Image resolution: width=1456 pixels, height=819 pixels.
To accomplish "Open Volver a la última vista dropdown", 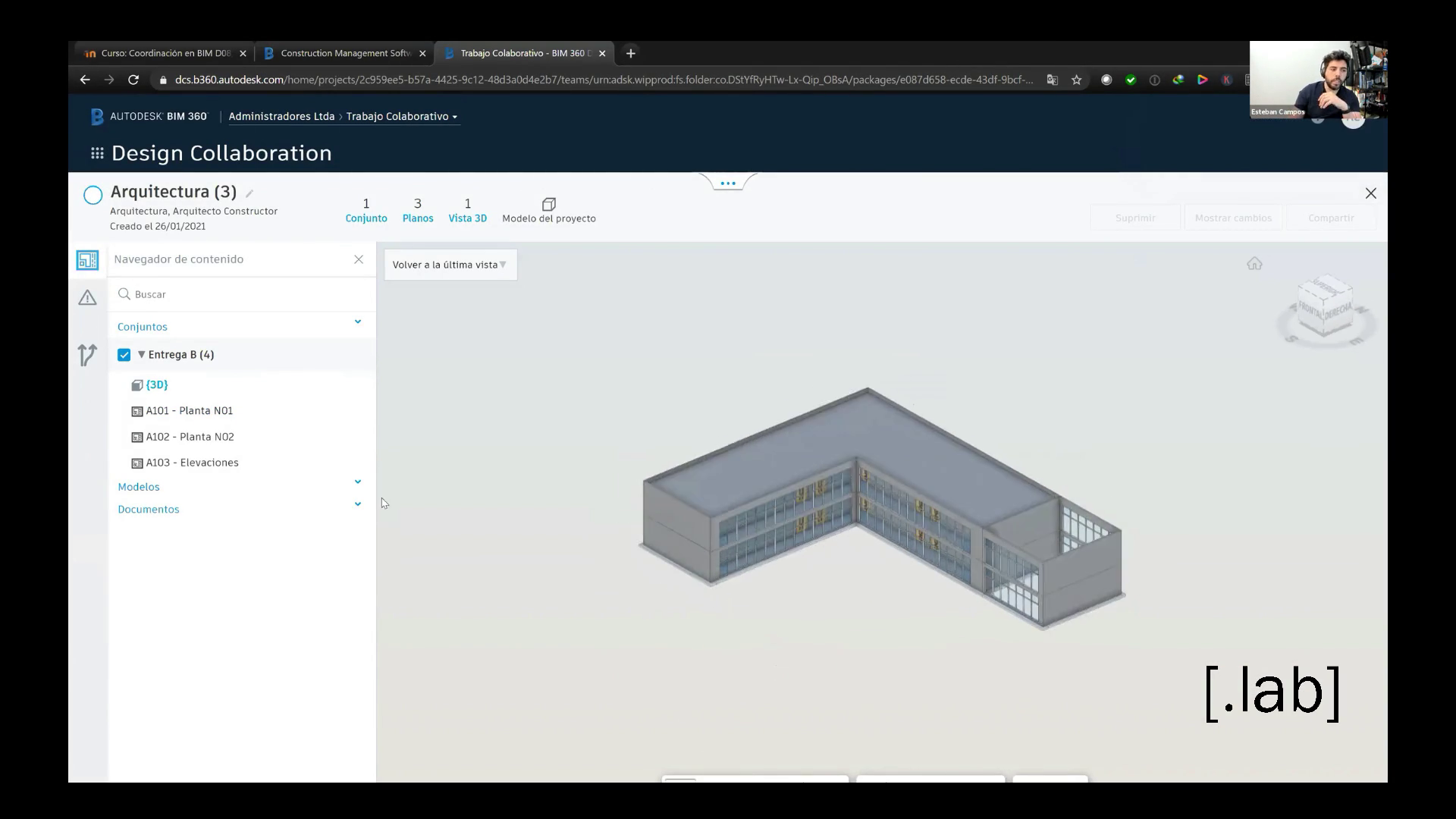I will pos(450,265).
